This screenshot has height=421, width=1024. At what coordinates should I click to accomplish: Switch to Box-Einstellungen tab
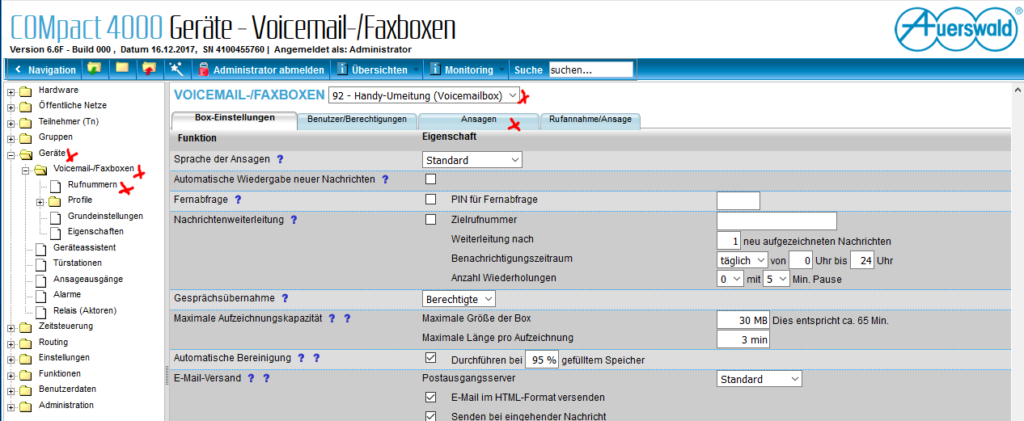click(234, 119)
